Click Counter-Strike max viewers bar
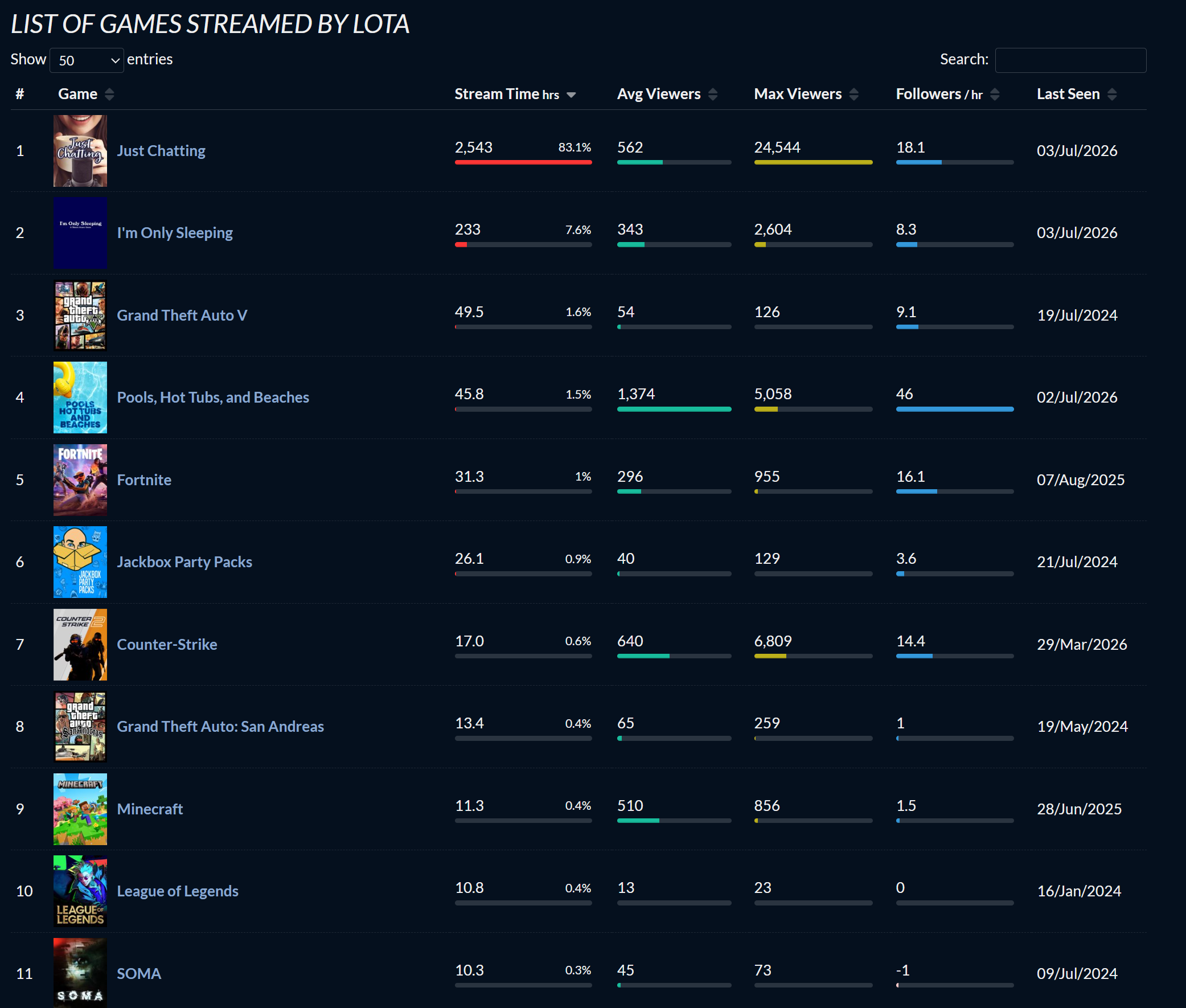 tap(814, 656)
